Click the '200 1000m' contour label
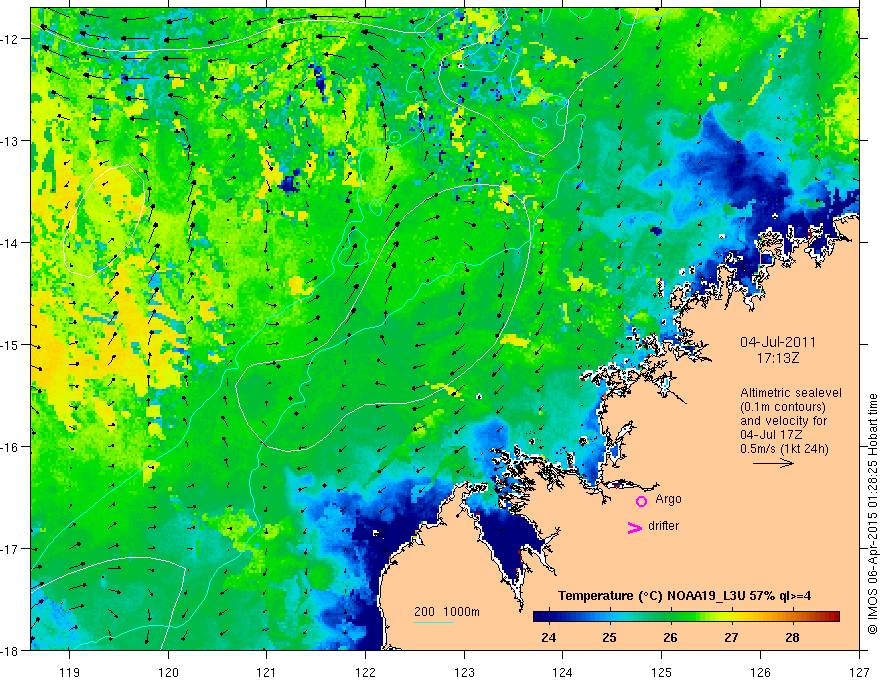 447,611
